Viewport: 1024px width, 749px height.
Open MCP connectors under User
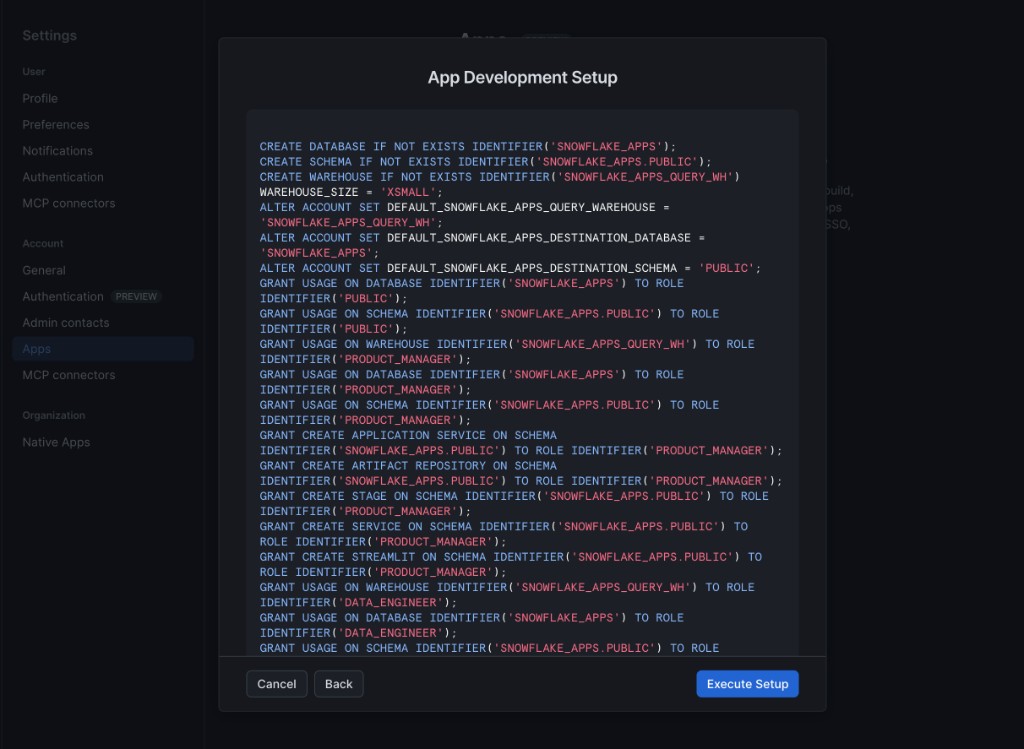coord(69,203)
